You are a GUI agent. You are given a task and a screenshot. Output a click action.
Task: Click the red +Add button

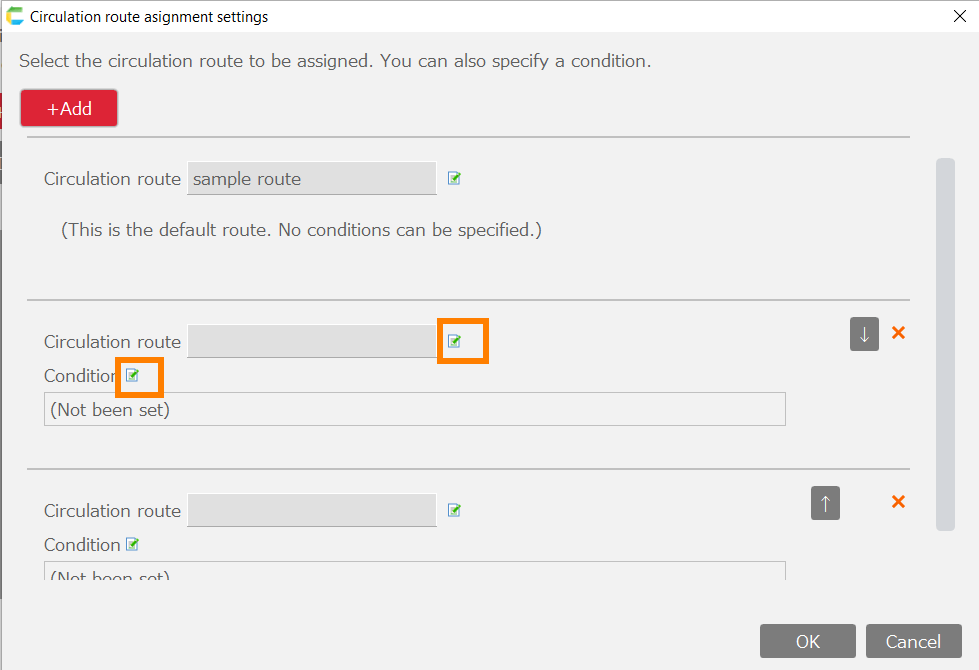69,108
